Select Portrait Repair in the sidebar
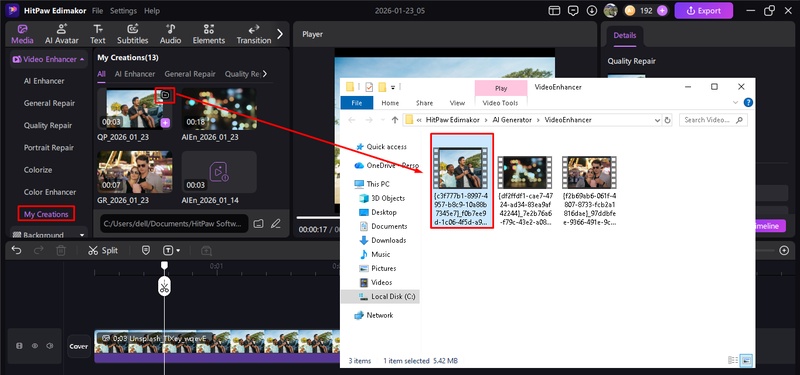The image size is (800, 375). [48, 147]
